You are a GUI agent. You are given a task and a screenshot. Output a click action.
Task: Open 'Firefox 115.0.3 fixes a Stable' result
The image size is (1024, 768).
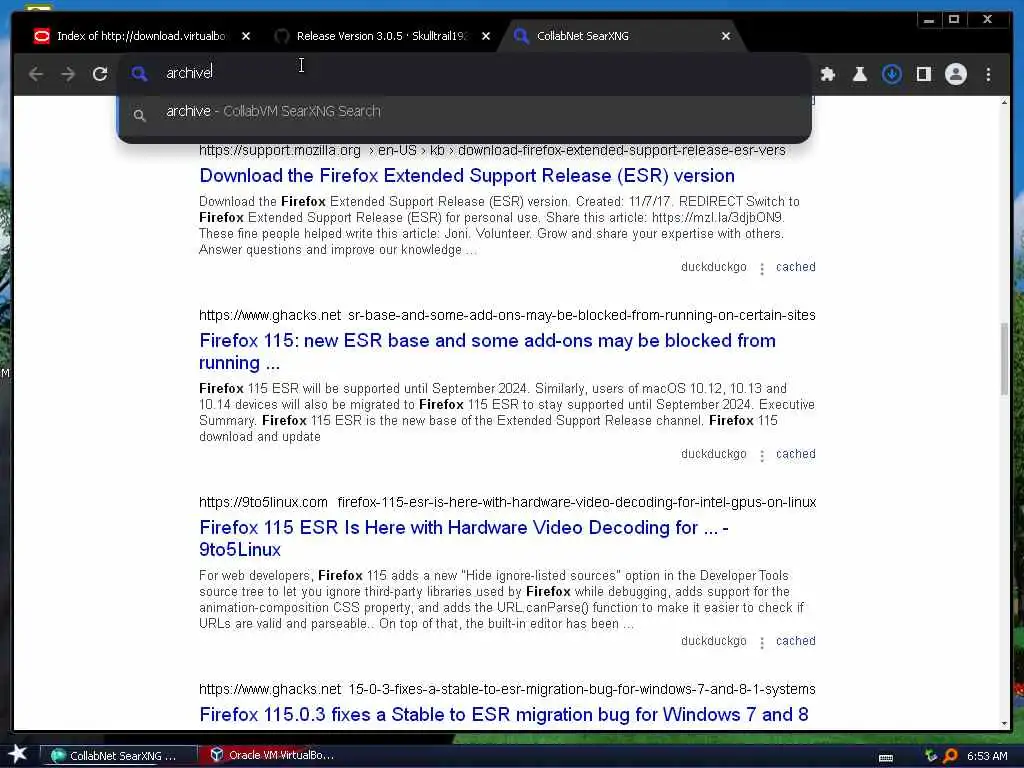504,714
